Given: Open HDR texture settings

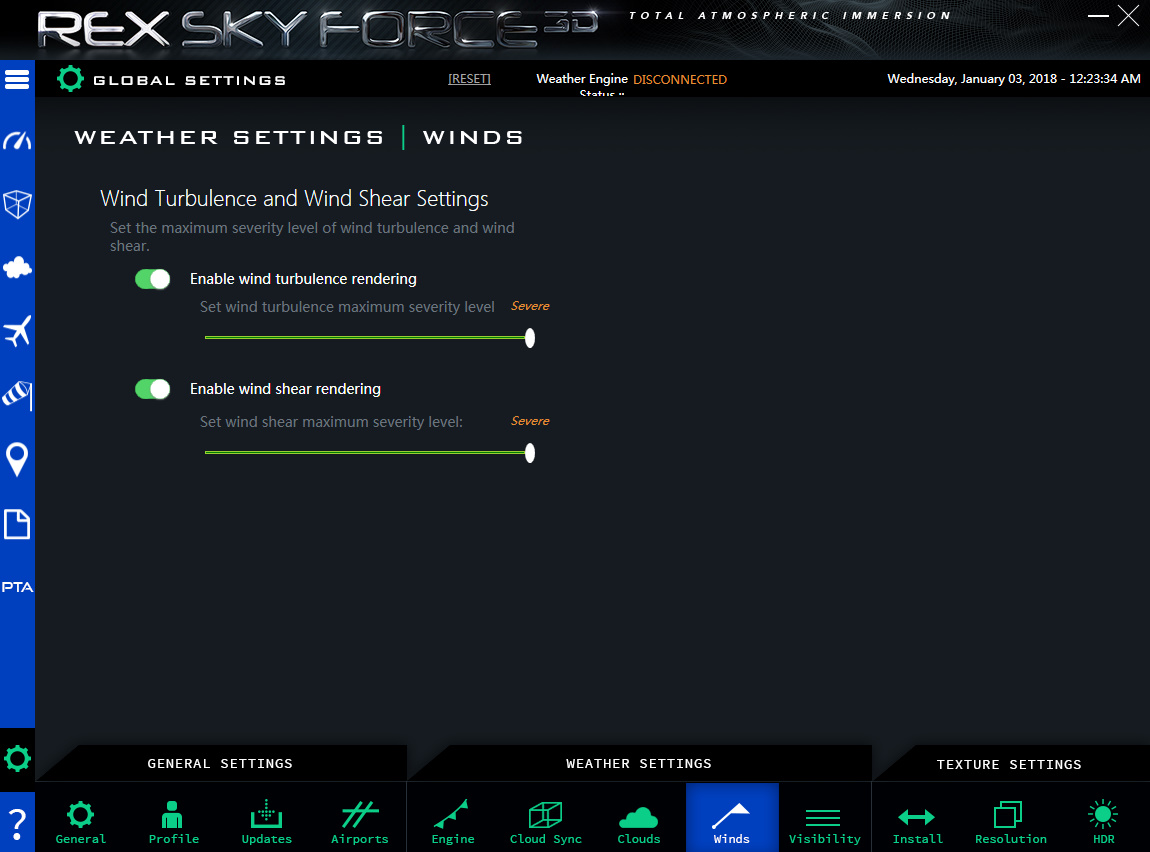Looking at the screenshot, I should 1103,822.
